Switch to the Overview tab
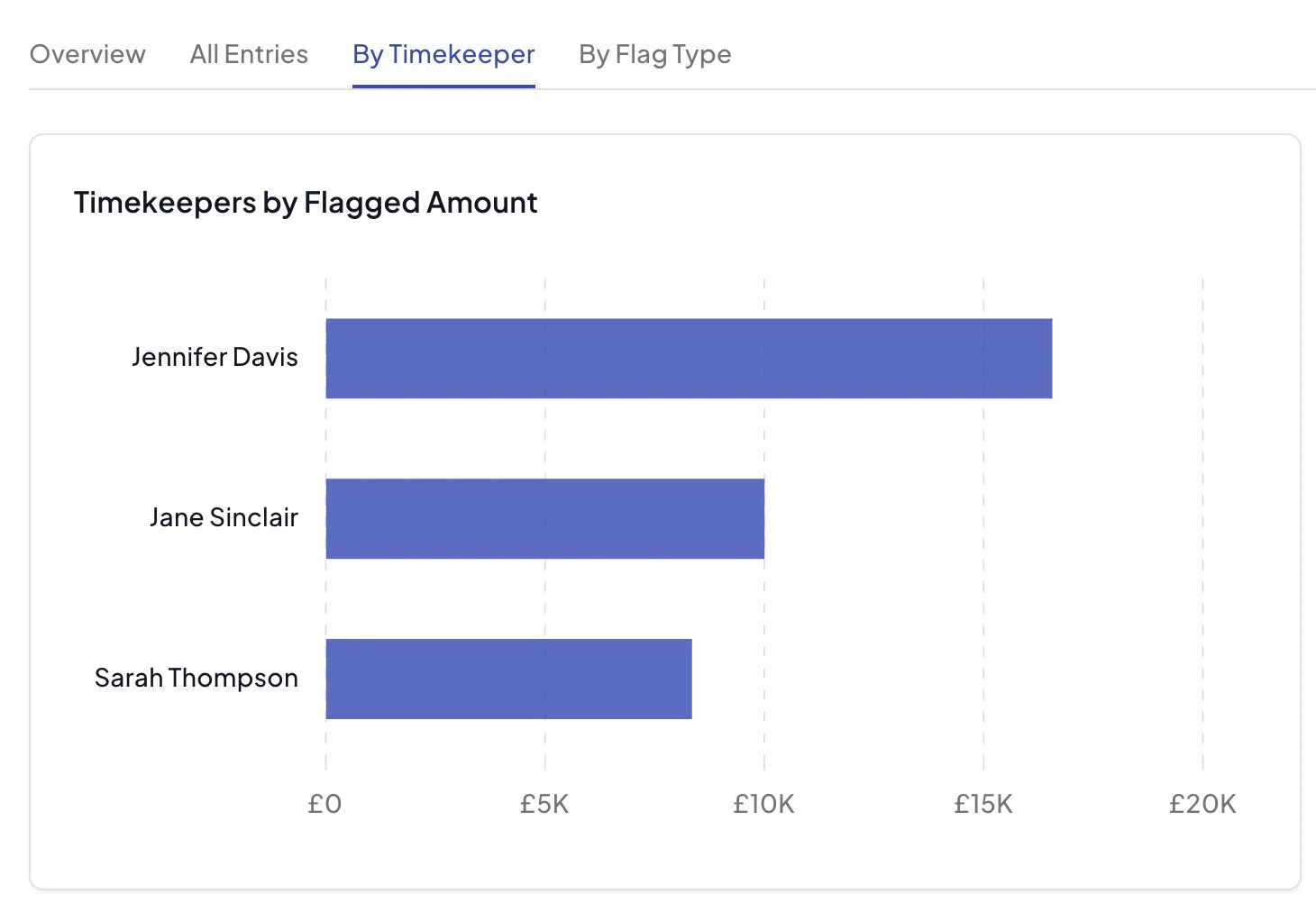Image resolution: width=1316 pixels, height=912 pixels. (x=87, y=55)
